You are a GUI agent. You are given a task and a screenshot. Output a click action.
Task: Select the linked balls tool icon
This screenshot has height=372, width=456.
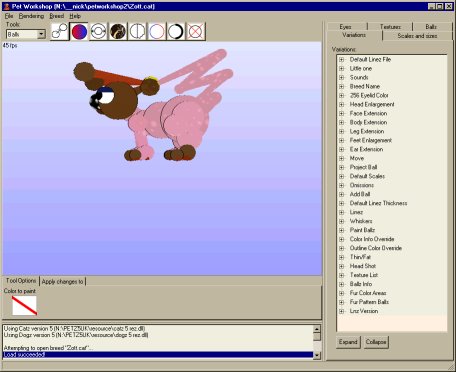[x=59, y=32]
